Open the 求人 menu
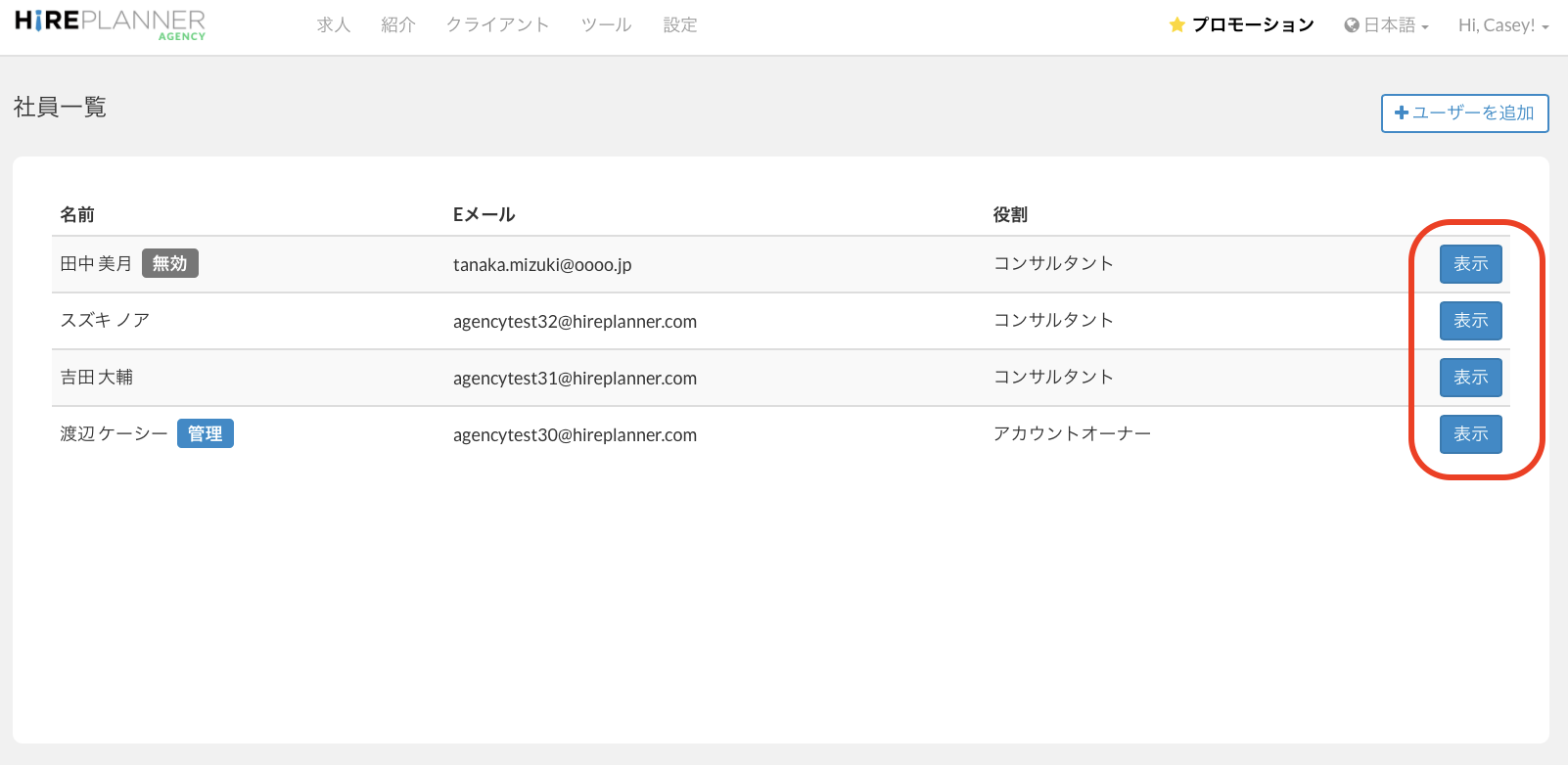 coord(334,25)
